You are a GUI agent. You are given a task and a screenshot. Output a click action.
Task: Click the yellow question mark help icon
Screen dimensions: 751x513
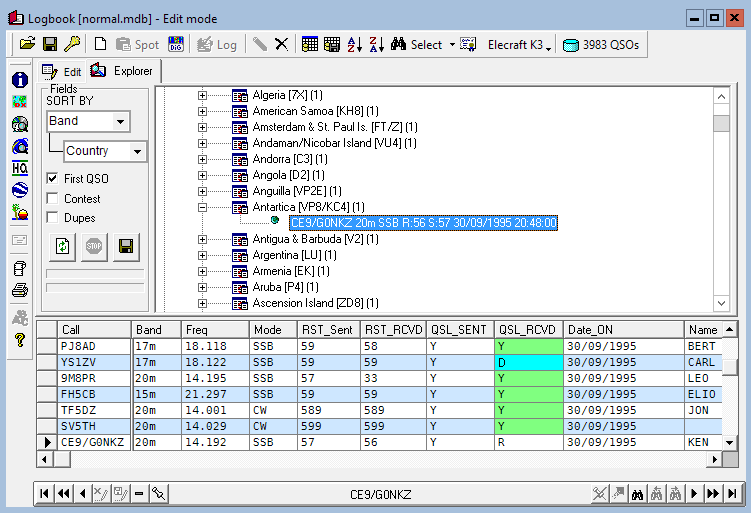click(x=20, y=340)
